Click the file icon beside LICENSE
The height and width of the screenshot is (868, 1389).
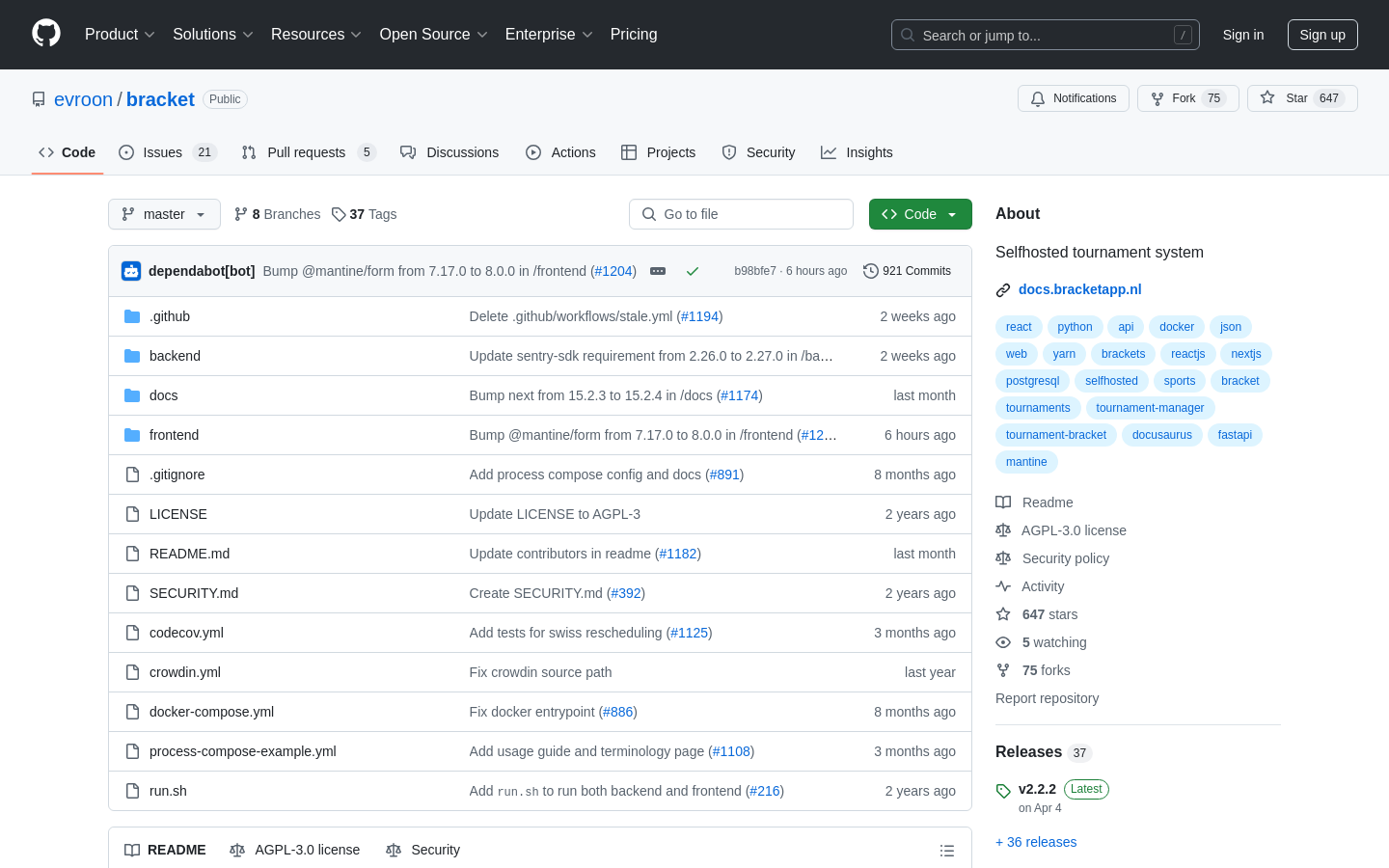tap(132, 514)
